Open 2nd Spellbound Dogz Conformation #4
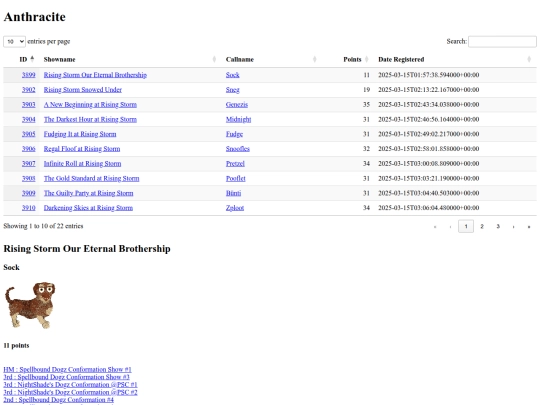The height and width of the screenshot is (405, 540). (59, 400)
